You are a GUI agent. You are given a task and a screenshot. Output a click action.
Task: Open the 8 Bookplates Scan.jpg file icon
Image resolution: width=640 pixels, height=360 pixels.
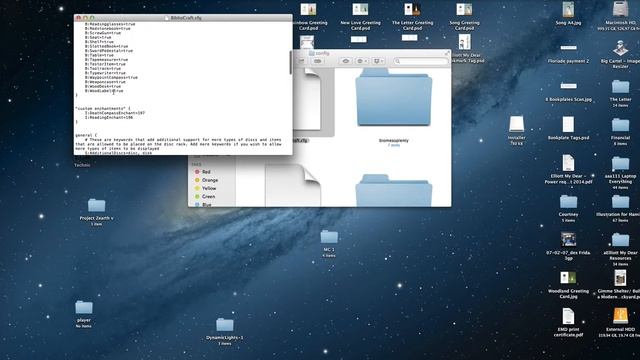(x=568, y=86)
